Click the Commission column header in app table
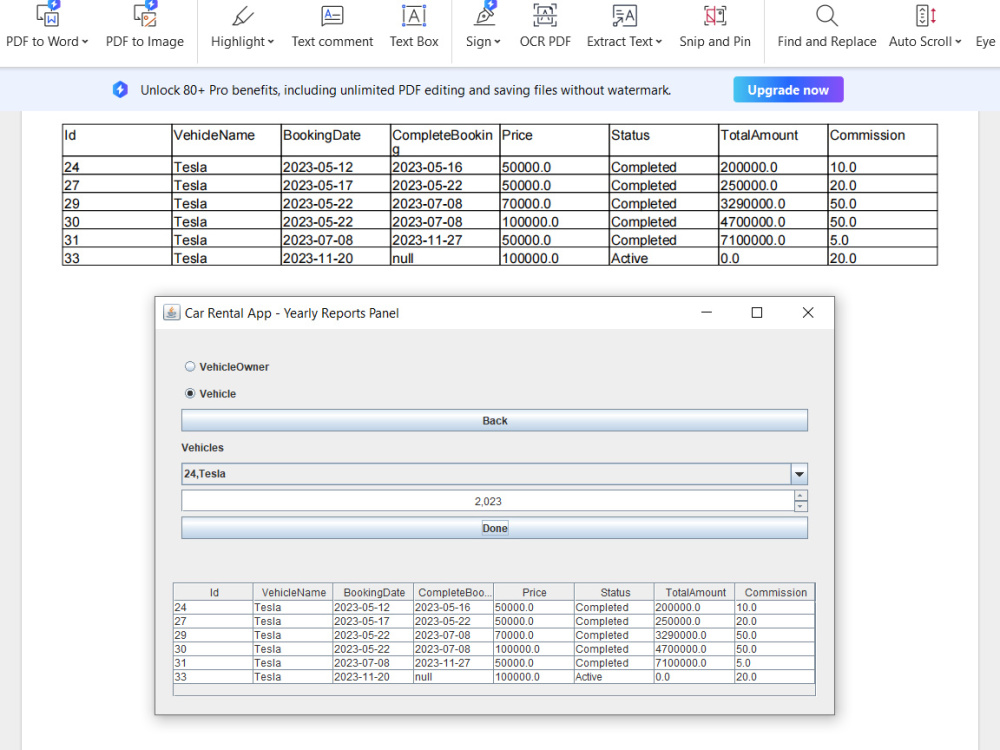The width and height of the screenshot is (1000, 750). (776, 592)
